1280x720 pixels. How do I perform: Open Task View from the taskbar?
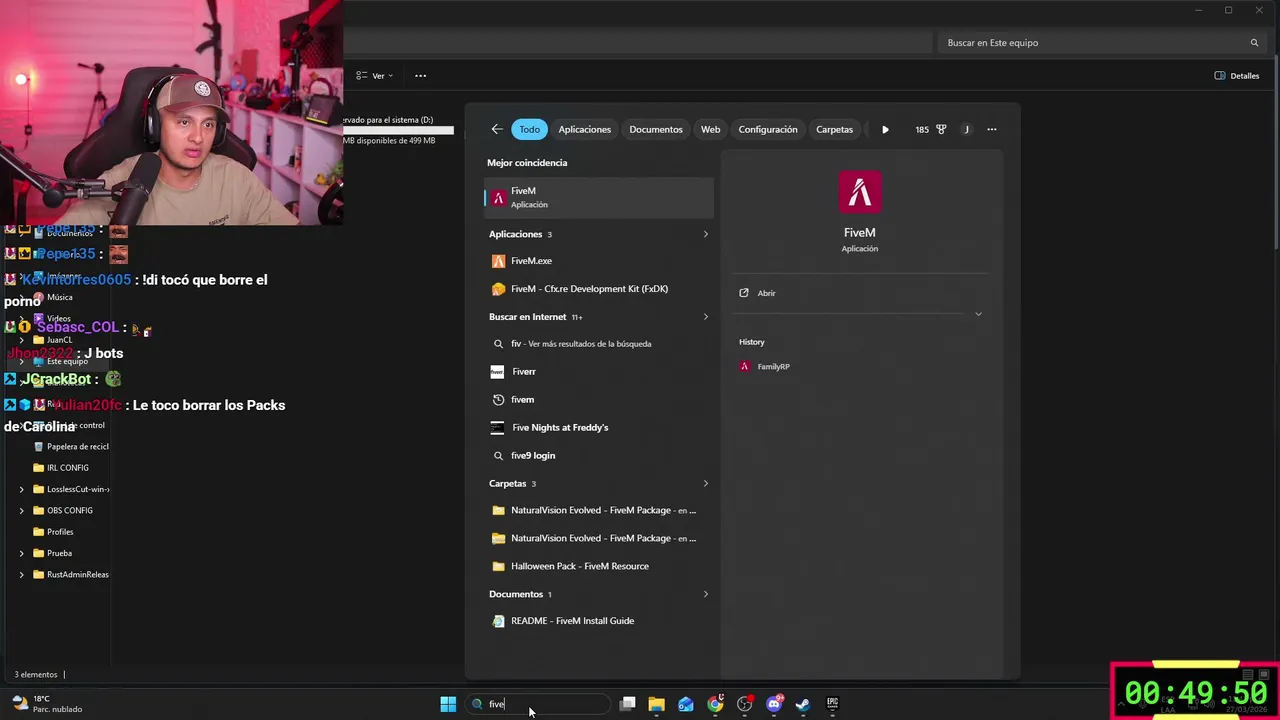[x=627, y=704]
